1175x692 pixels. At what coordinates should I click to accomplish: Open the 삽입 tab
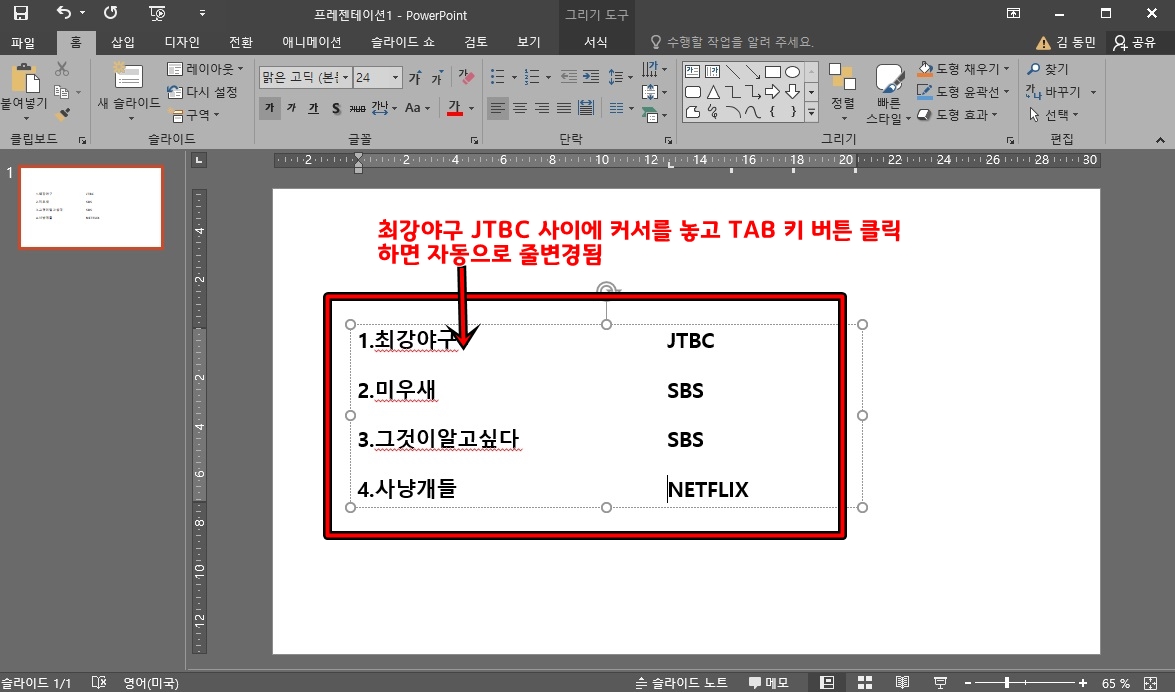pyautogui.click(x=122, y=43)
